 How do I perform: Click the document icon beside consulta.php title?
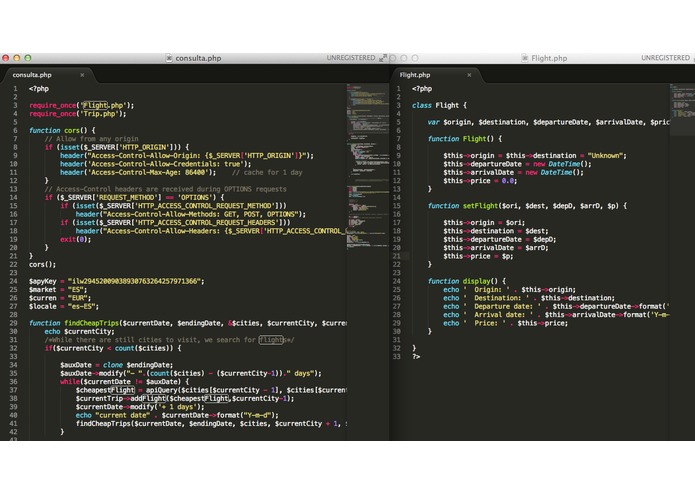pos(169,58)
